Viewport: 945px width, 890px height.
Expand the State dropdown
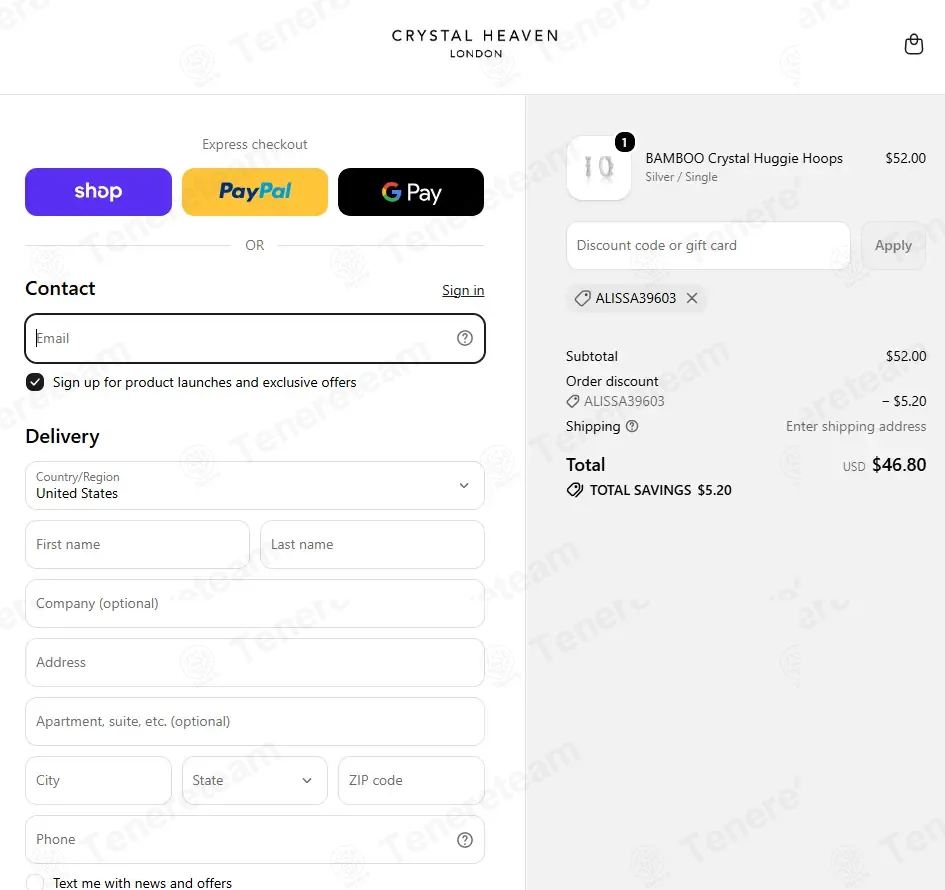tap(255, 780)
